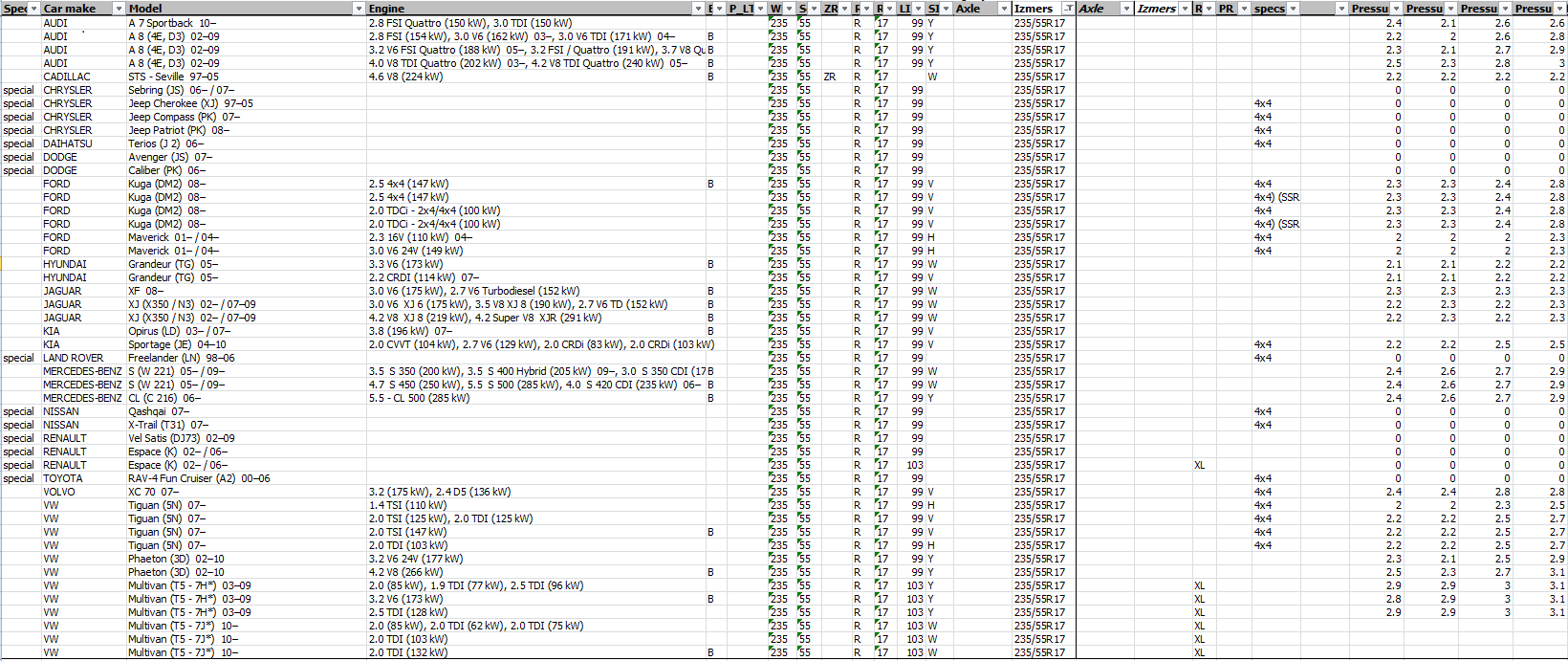Select the ZR value in the Cadillac row
This screenshot has width=1568, height=661.
(836, 77)
